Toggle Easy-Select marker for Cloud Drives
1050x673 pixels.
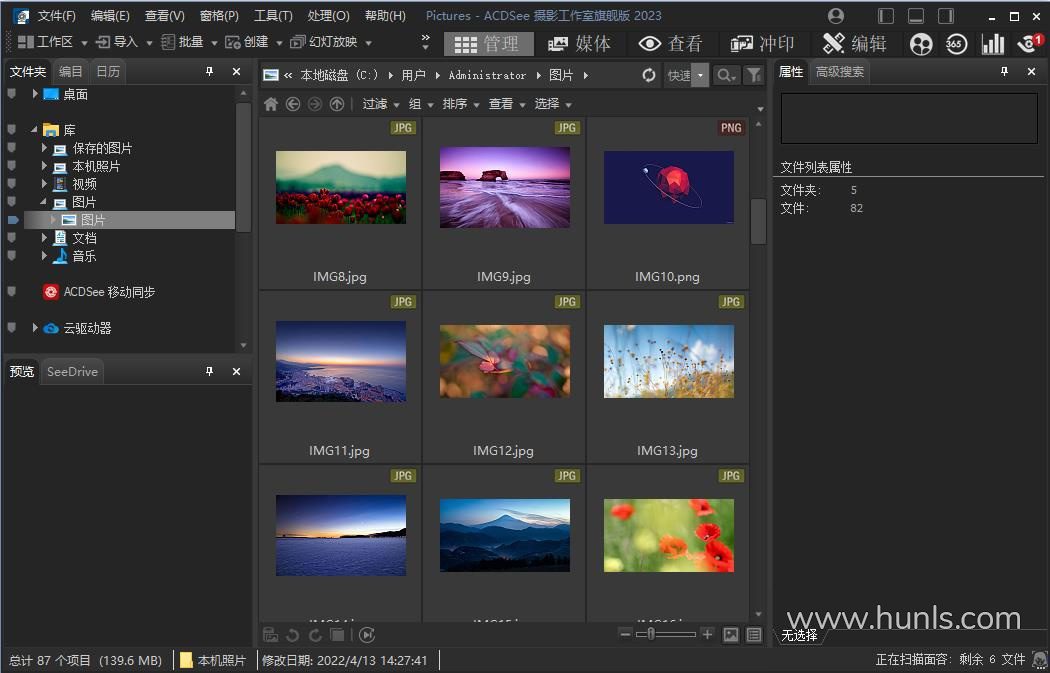tap(11, 328)
